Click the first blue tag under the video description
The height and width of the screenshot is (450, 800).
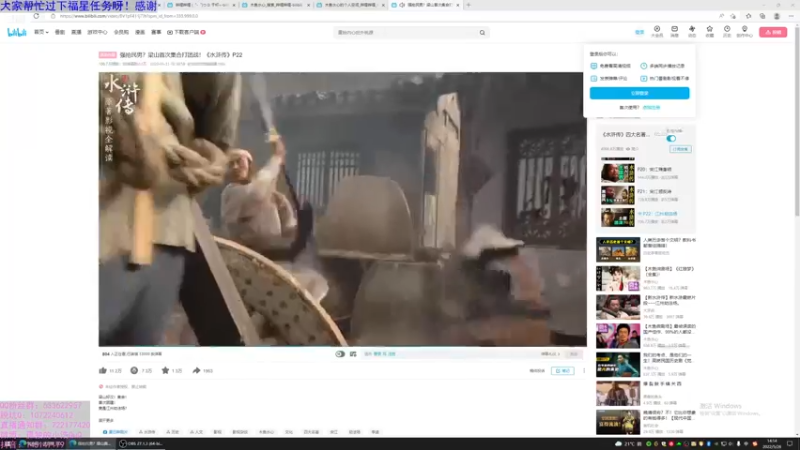[115, 432]
